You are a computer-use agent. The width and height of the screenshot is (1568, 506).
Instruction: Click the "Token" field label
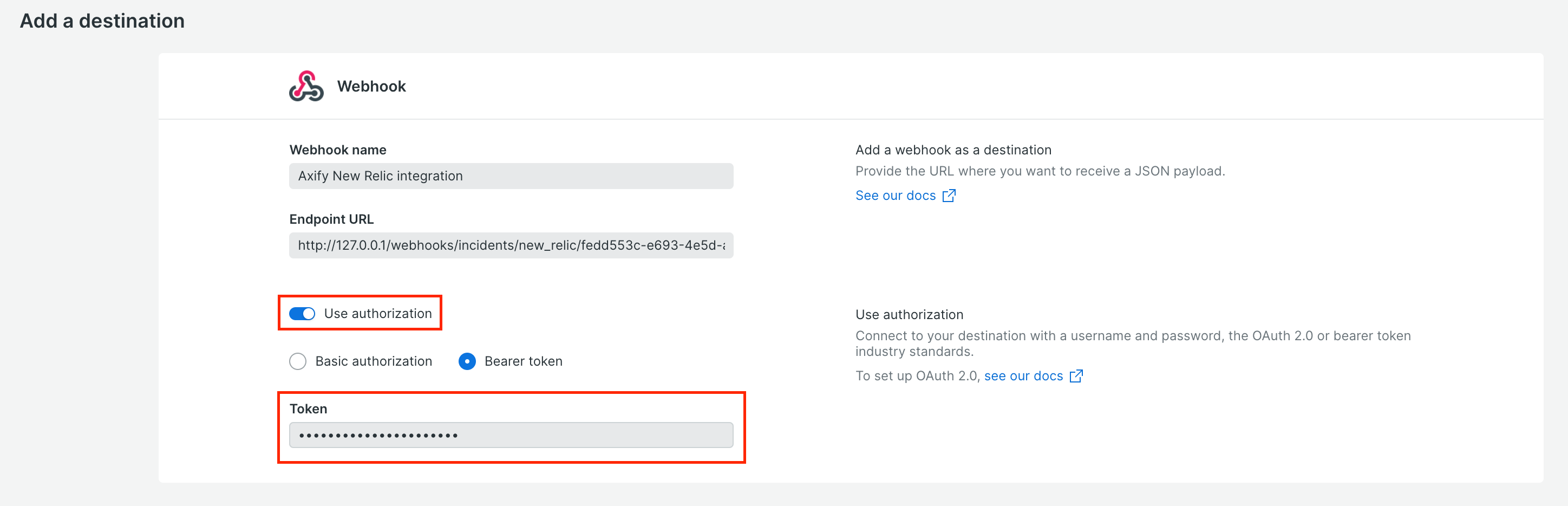[309, 408]
